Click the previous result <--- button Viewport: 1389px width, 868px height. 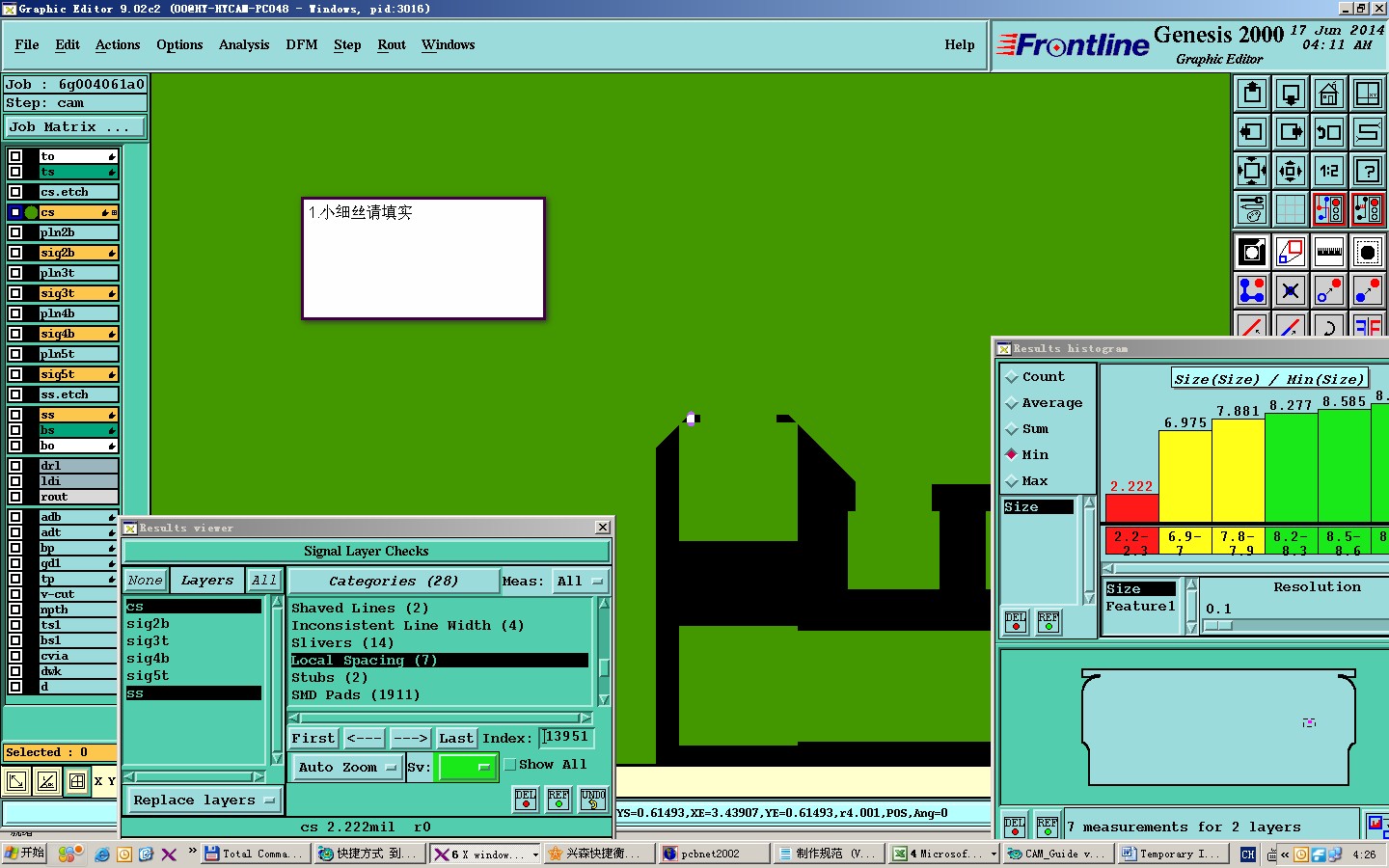pos(365,739)
